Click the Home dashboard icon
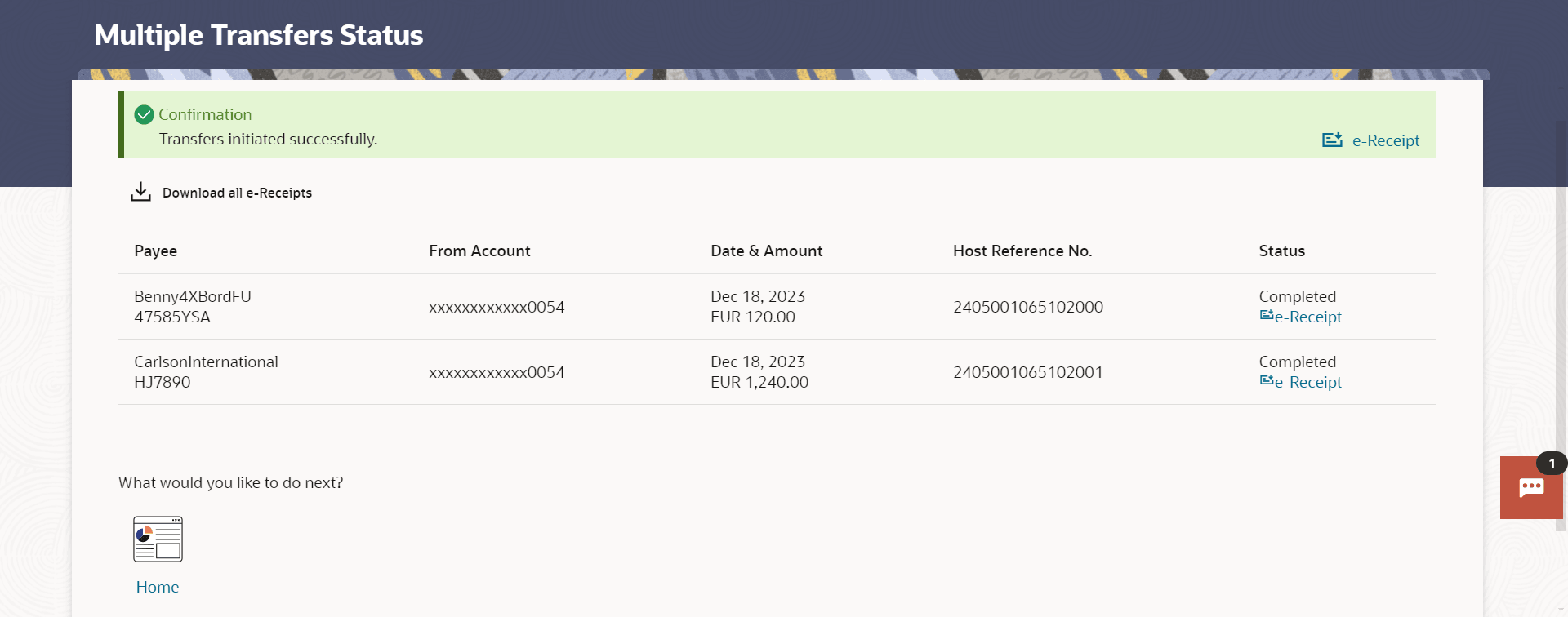The height and width of the screenshot is (617, 1568). [x=158, y=539]
